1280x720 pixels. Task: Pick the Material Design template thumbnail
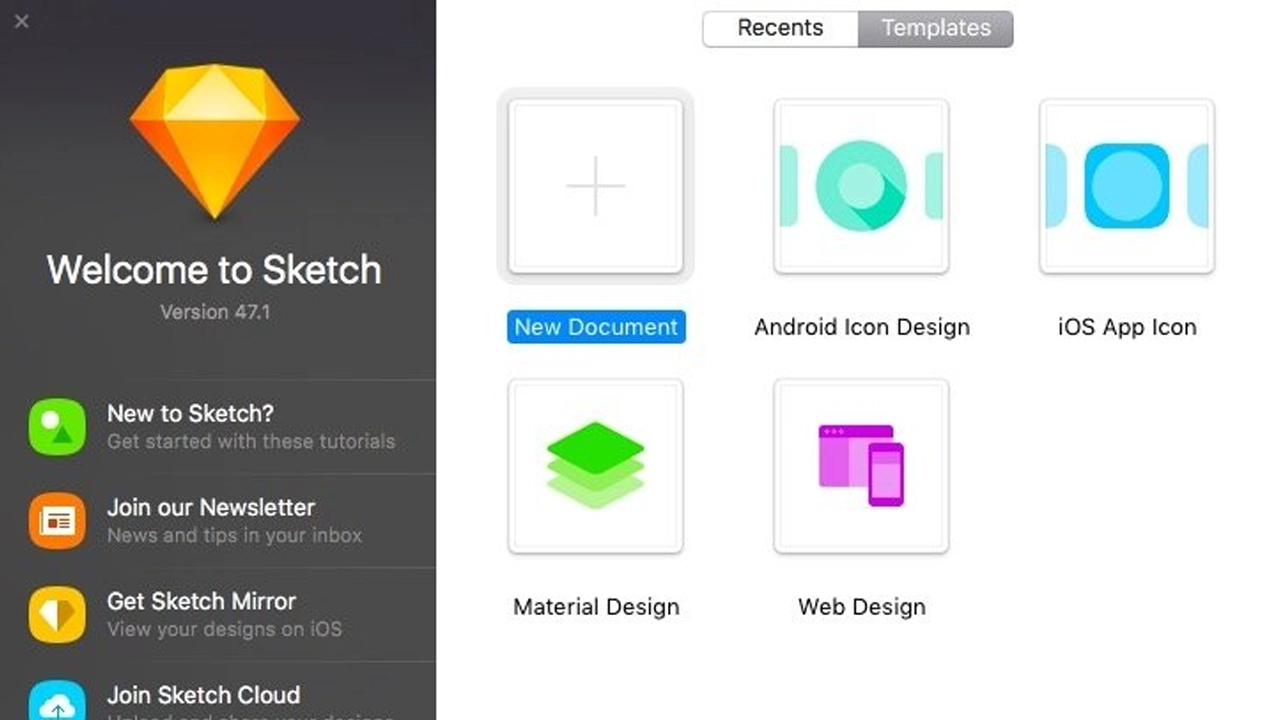[596, 466]
